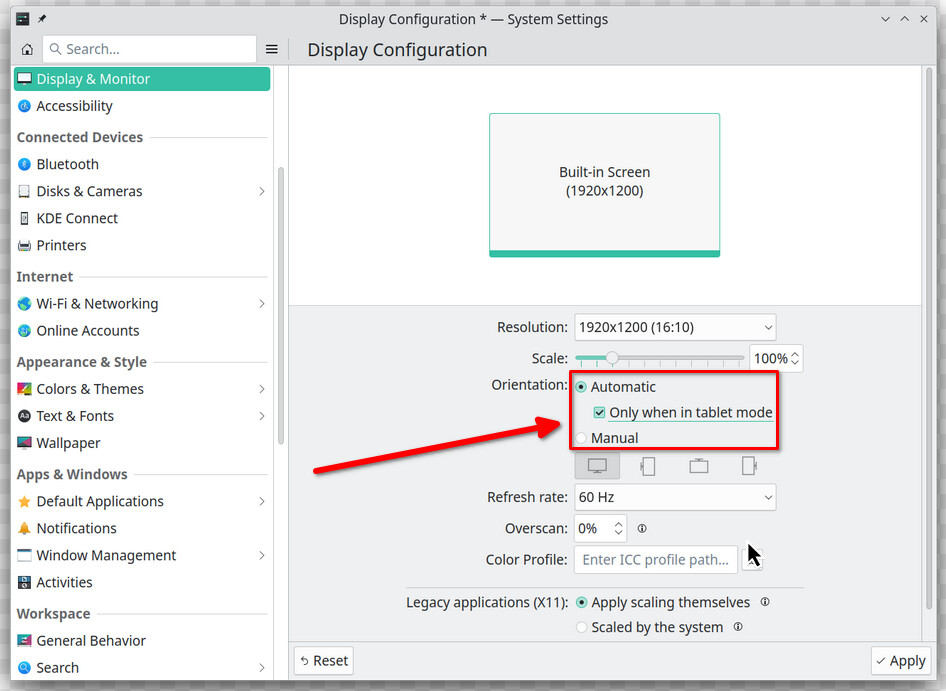Click the Default Applications star icon
Image resolution: width=946 pixels, height=691 pixels.
(24, 502)
